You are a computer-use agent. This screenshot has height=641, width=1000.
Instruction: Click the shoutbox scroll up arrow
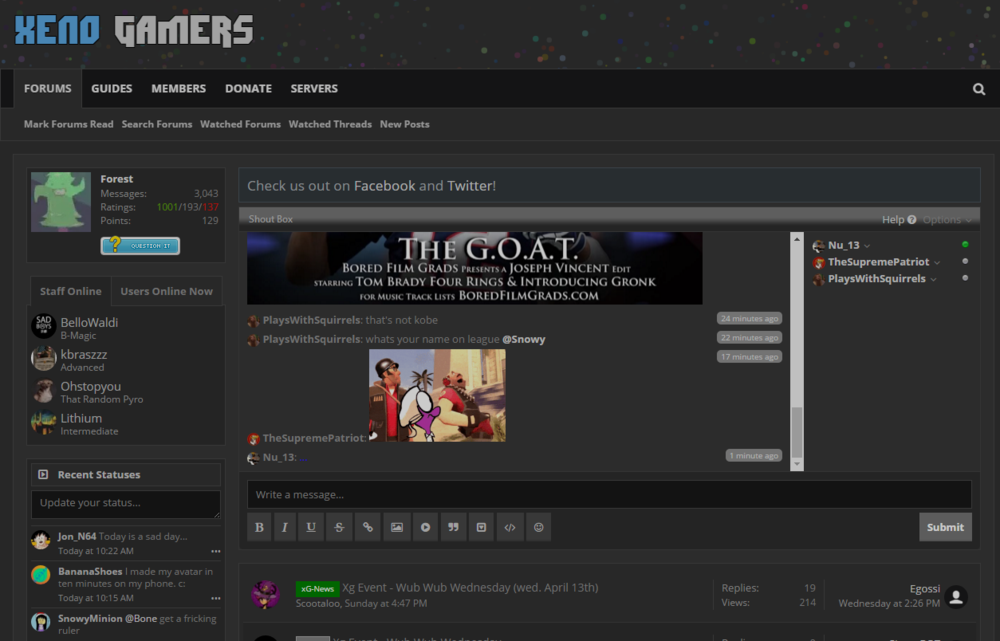[x=797, y=239]
